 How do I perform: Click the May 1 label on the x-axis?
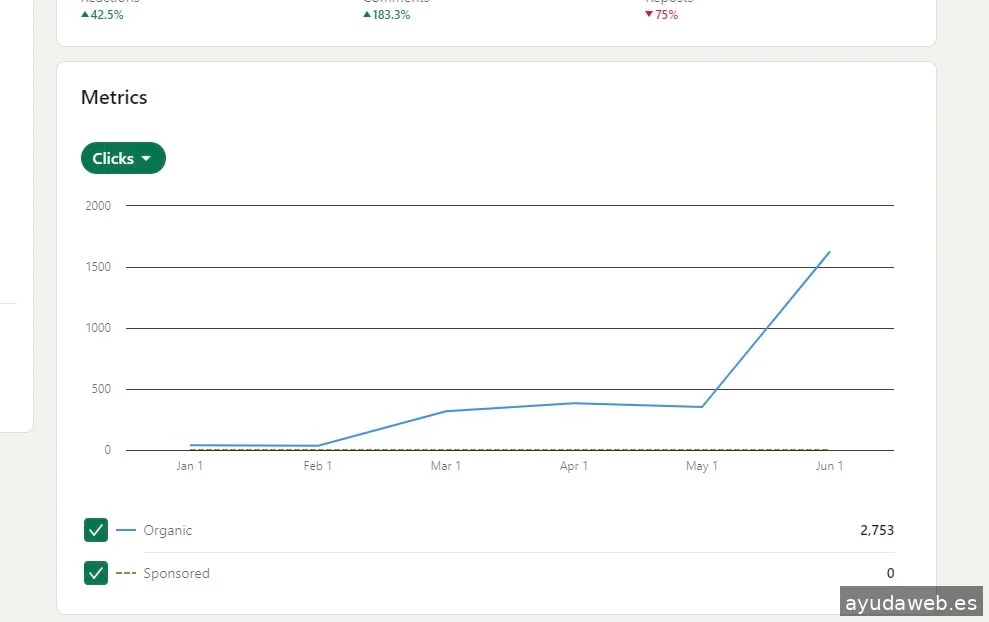[x=701, y=466]
